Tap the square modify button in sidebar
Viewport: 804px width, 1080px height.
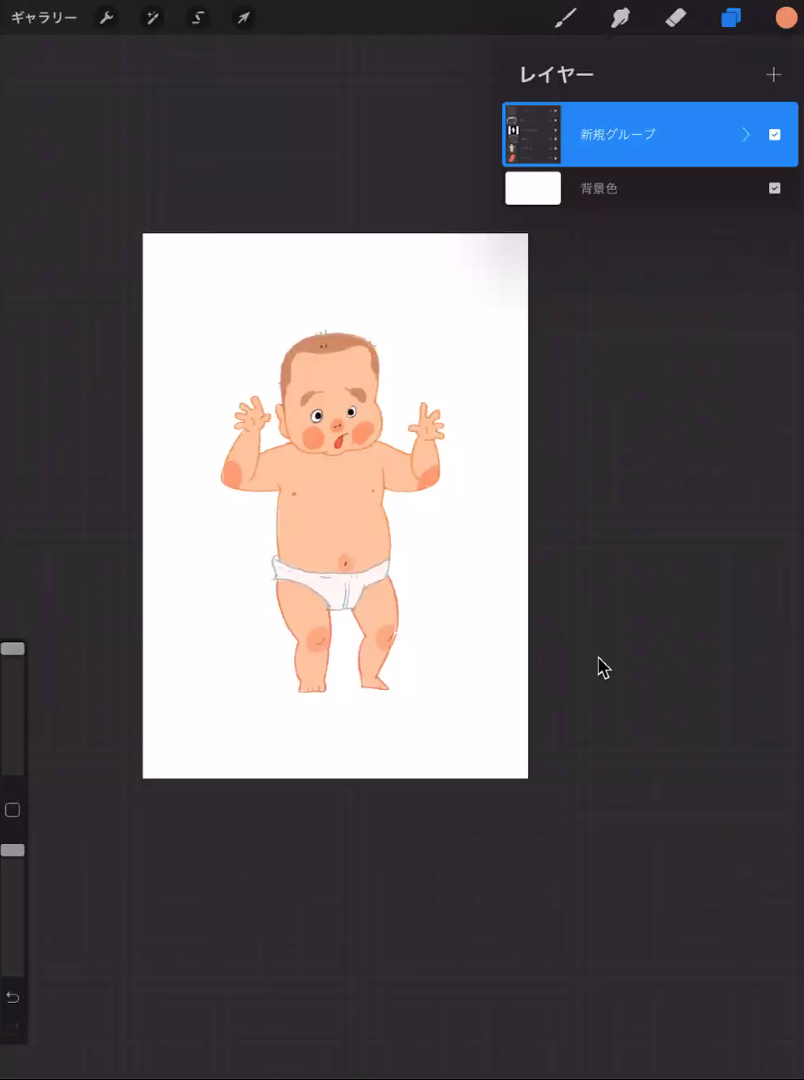13,810
